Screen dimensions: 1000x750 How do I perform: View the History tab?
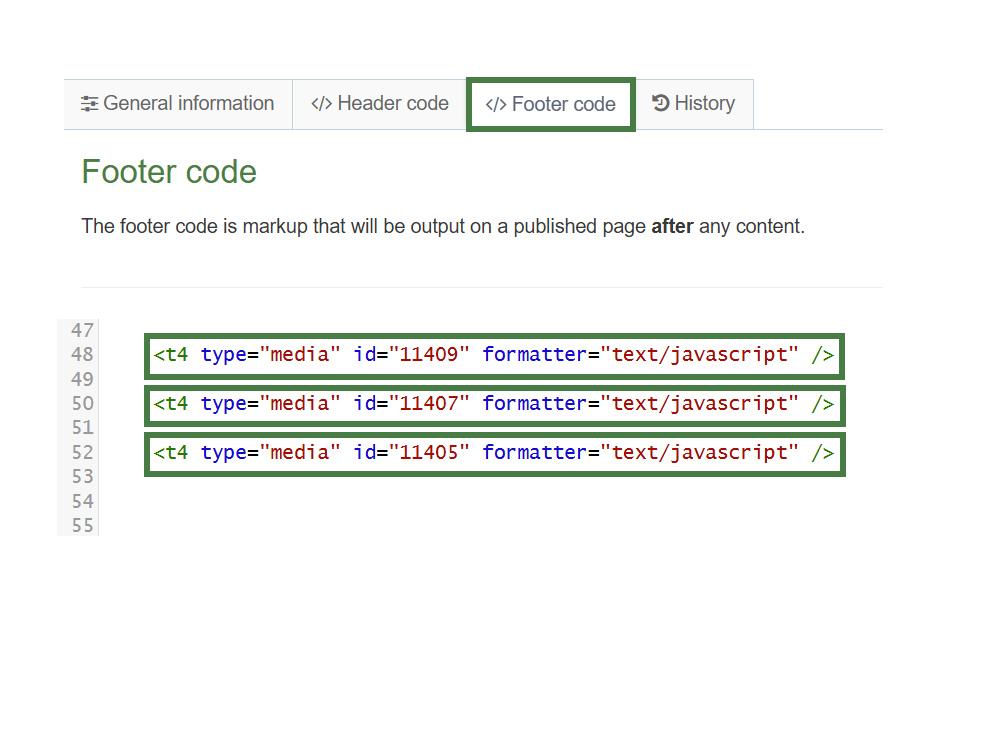coord(695,103)
